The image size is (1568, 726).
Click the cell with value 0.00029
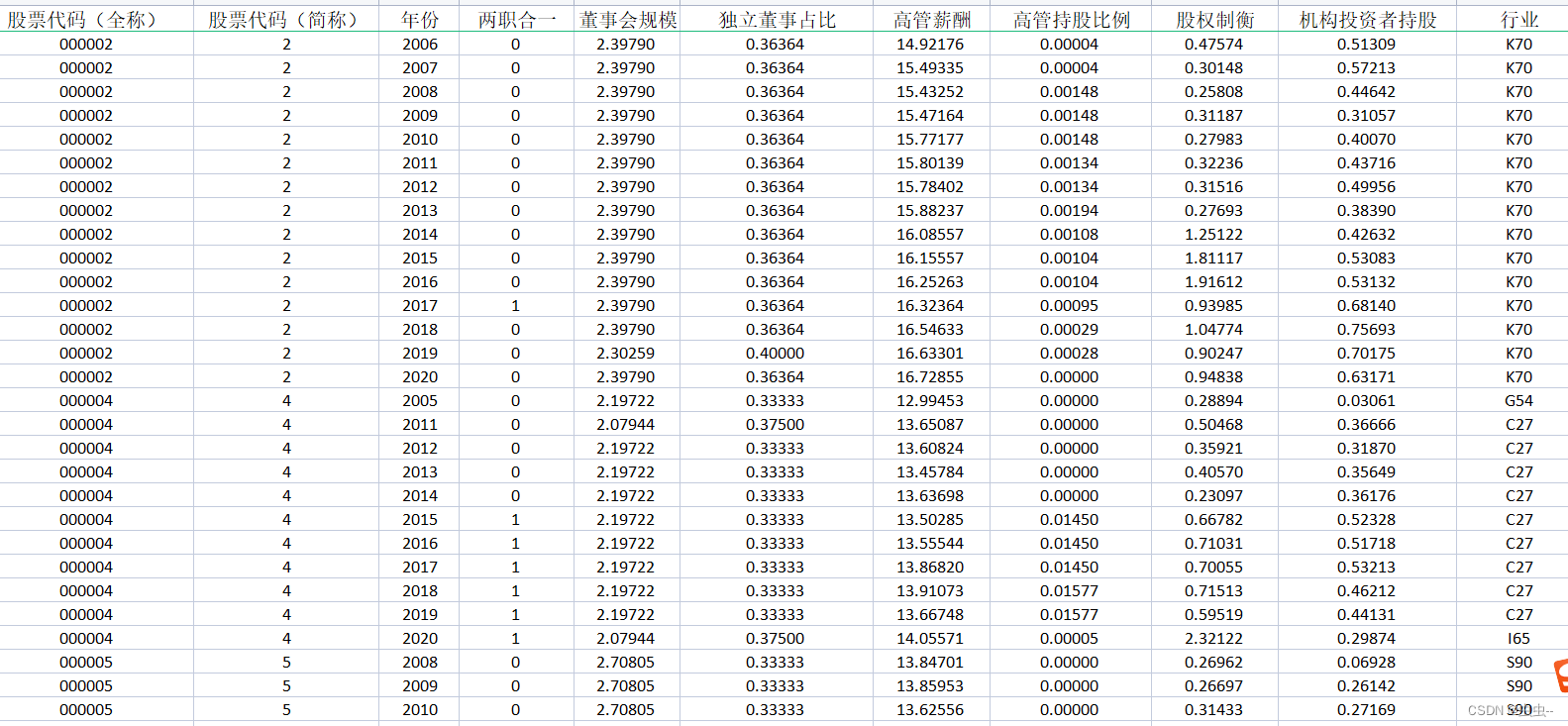point(1070,330)
